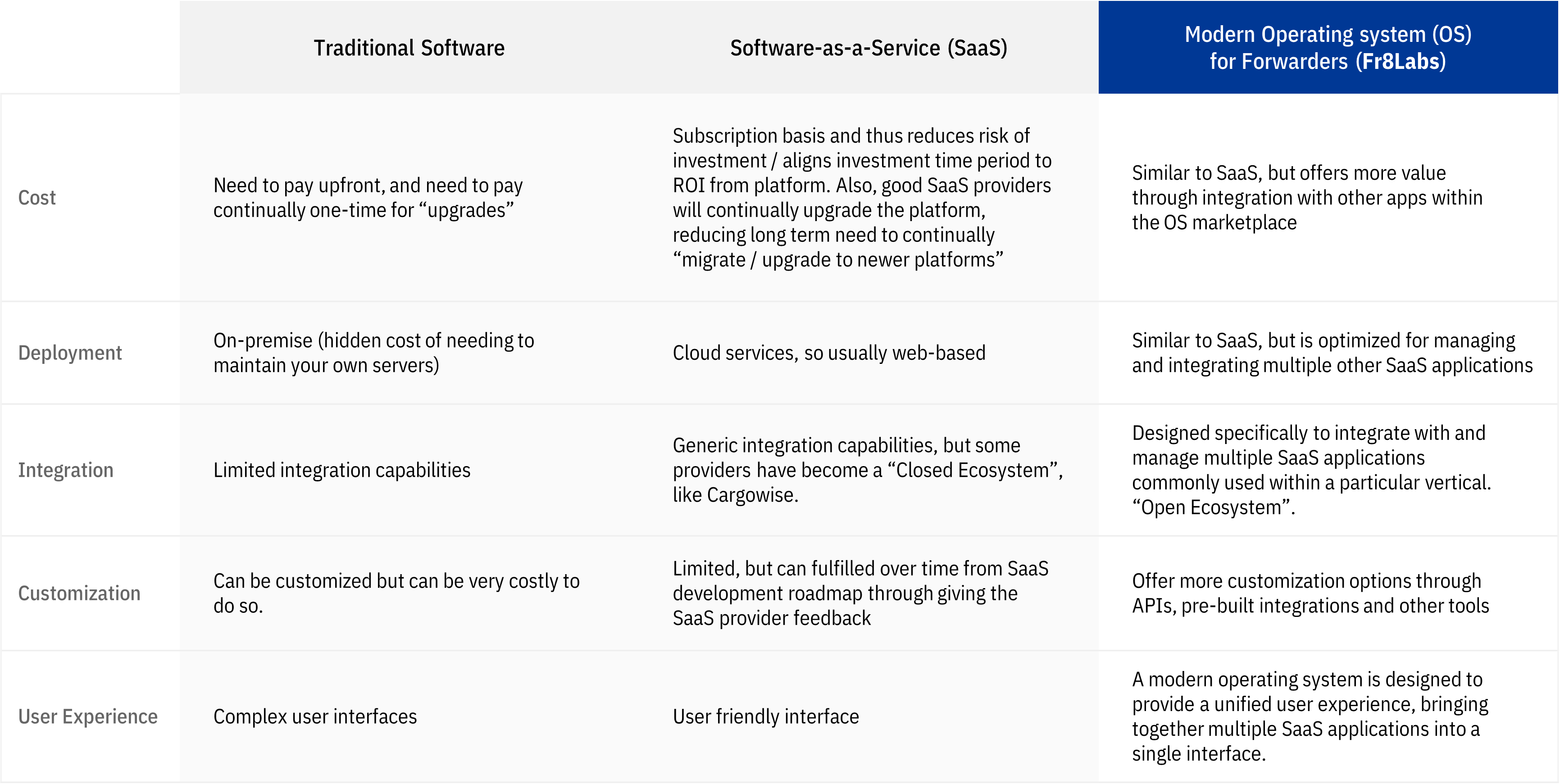Click the User Experience row label

coord(88,716)
